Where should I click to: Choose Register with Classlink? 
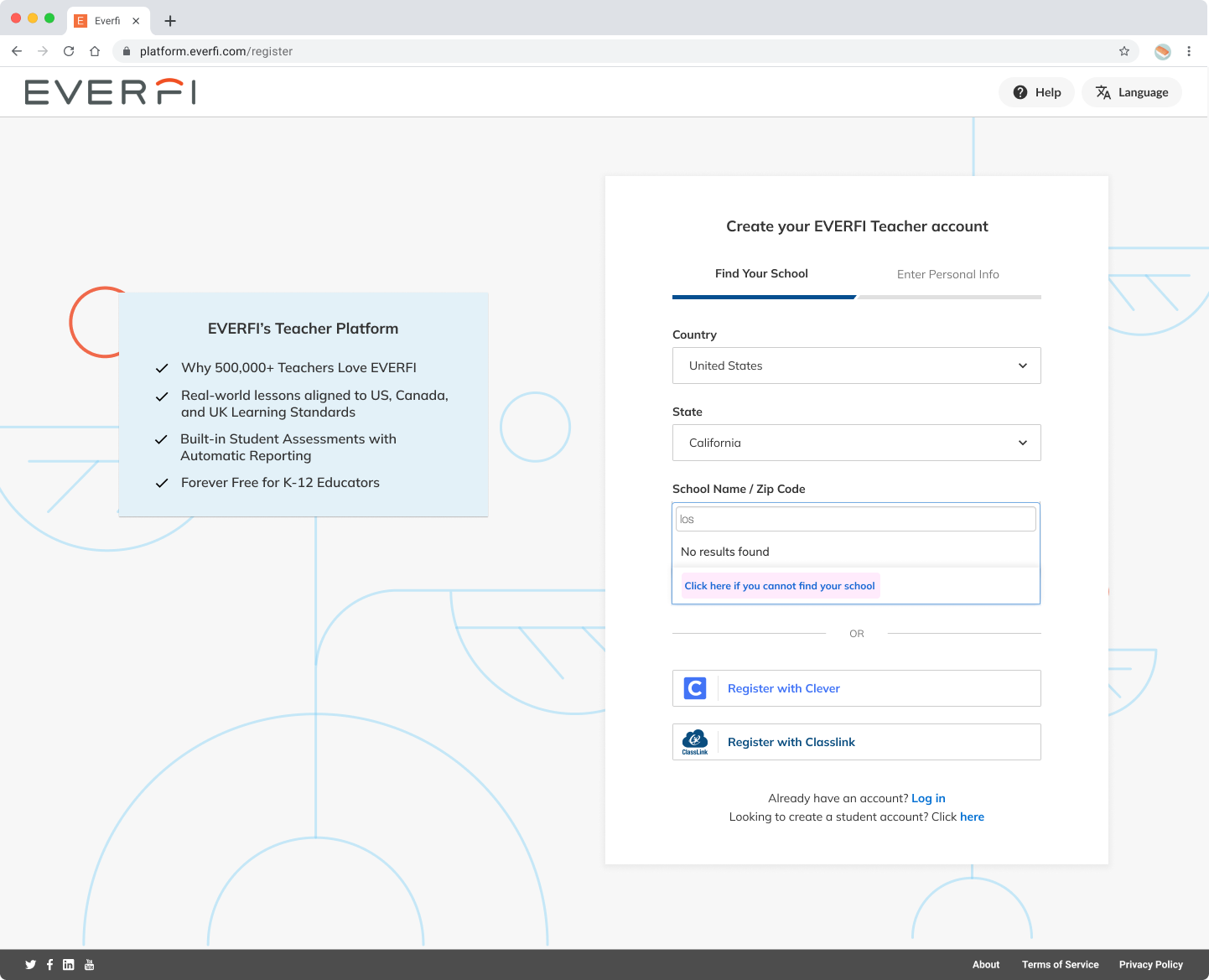click(x=857, y=742)
